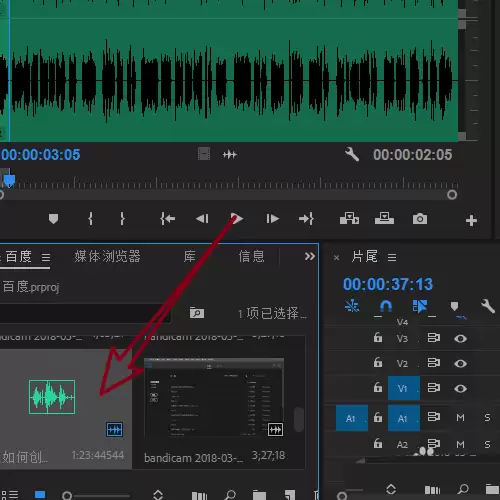Click Automate to Sequence icon
Screen dimensions: 500x500
(x=199, y=495)
